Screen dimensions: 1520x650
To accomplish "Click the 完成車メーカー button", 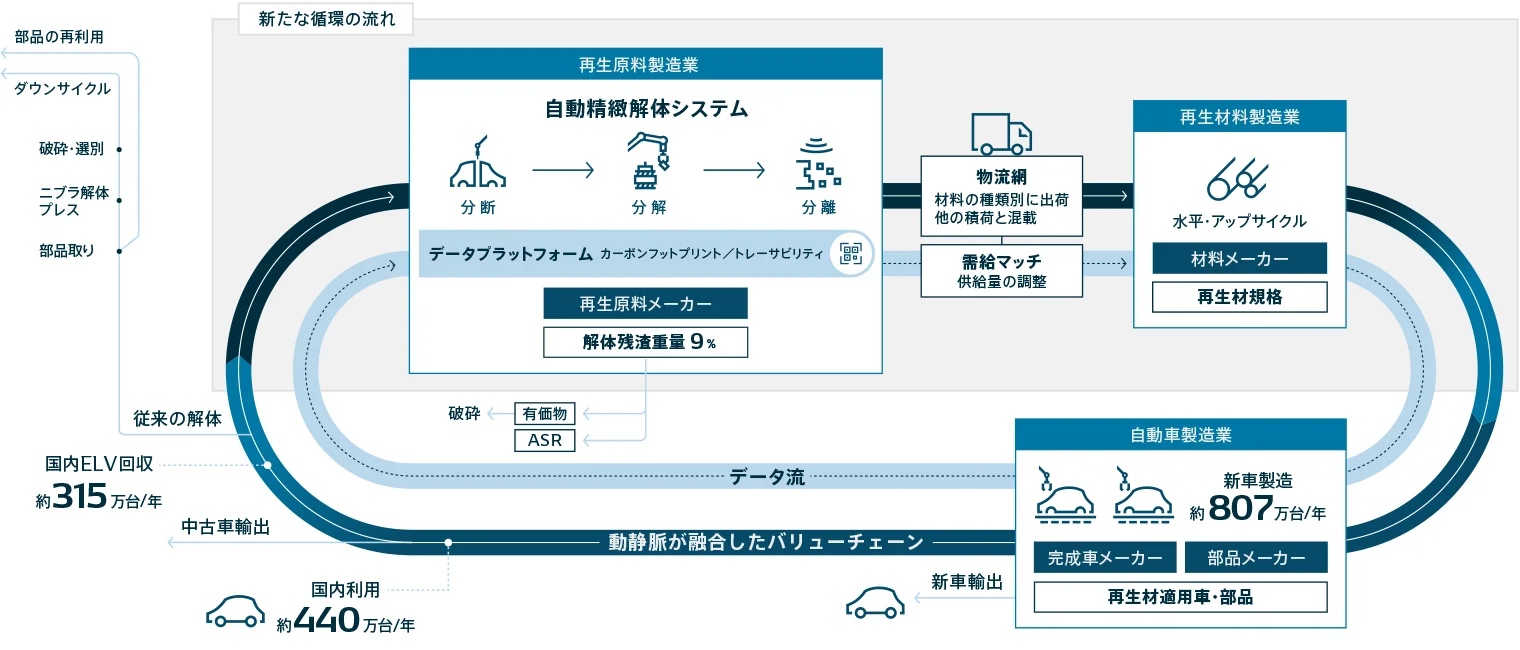I will click(x=1104, y=557).
